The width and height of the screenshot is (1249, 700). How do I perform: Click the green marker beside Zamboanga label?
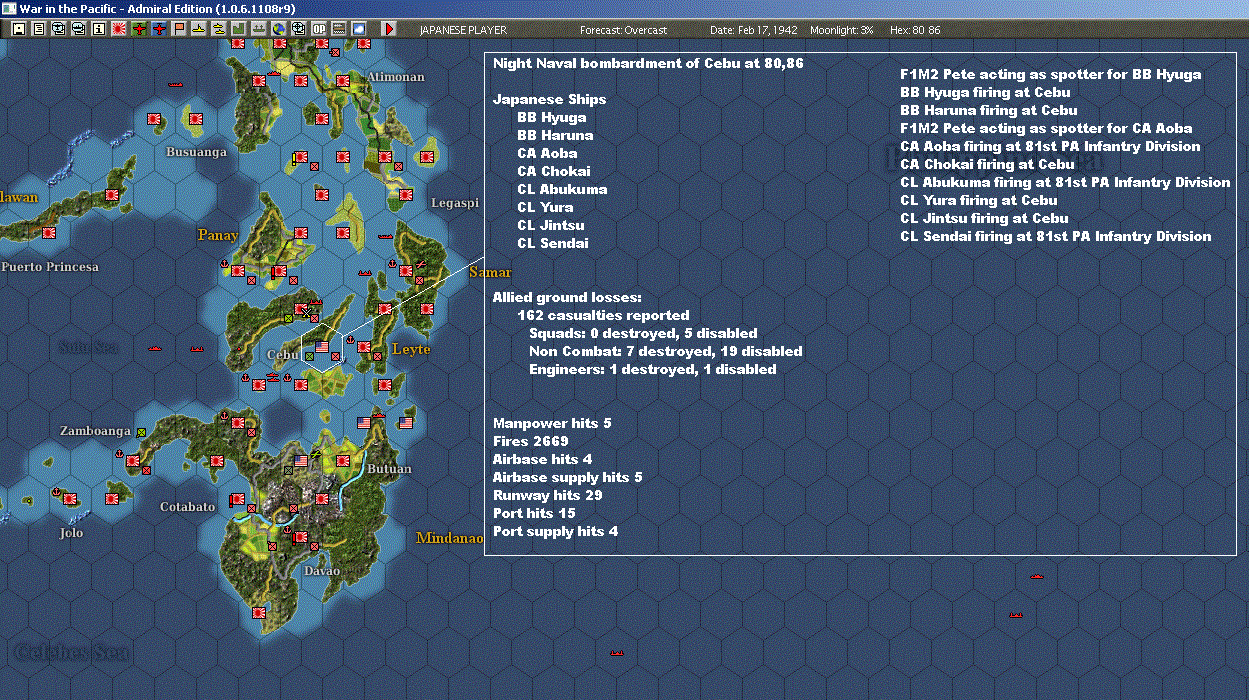tap(141, 431)
